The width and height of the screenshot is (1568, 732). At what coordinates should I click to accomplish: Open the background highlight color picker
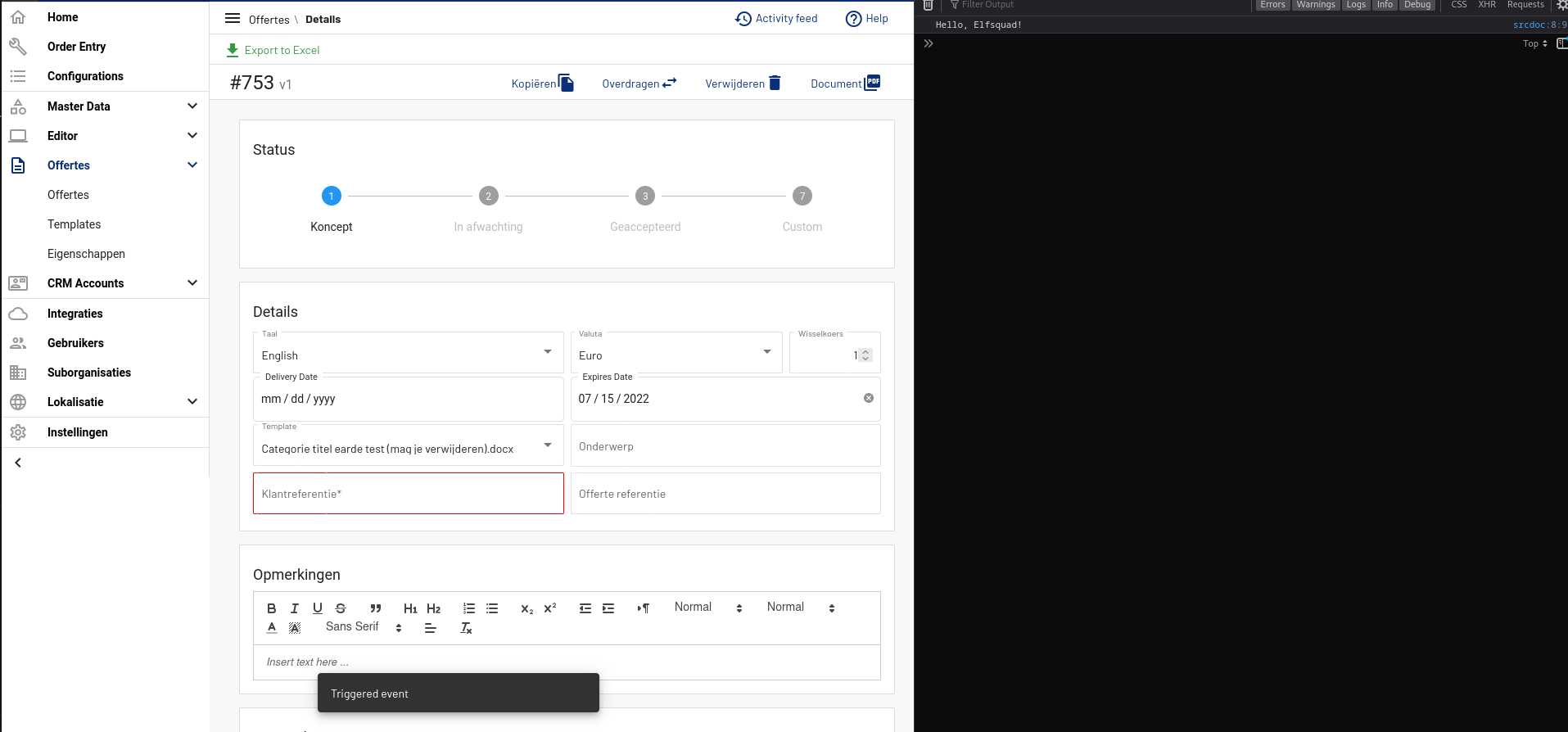(295, 628)
